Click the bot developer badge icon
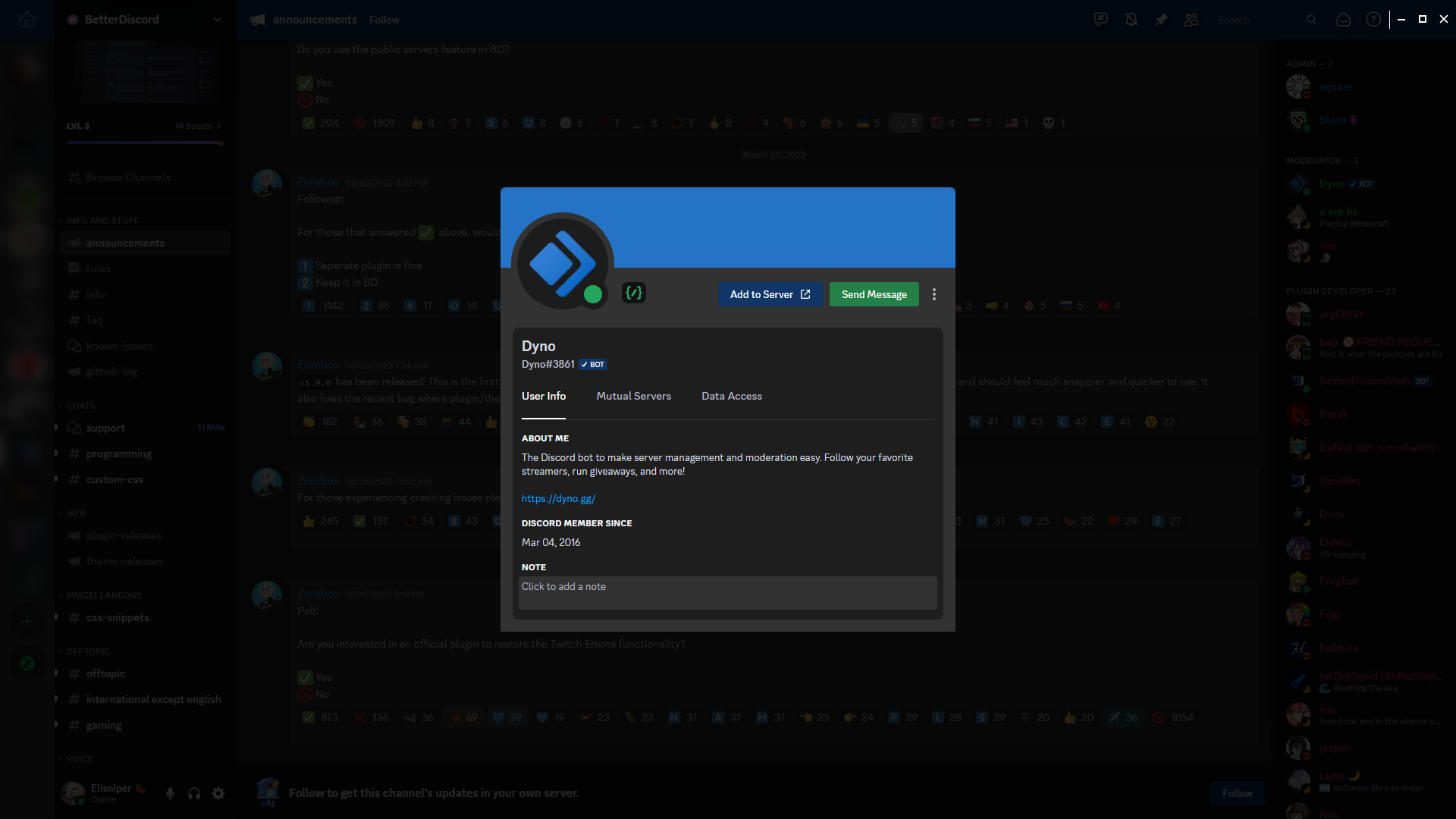The height and width of the screenshot is (819, 1456). coord(634,293)
